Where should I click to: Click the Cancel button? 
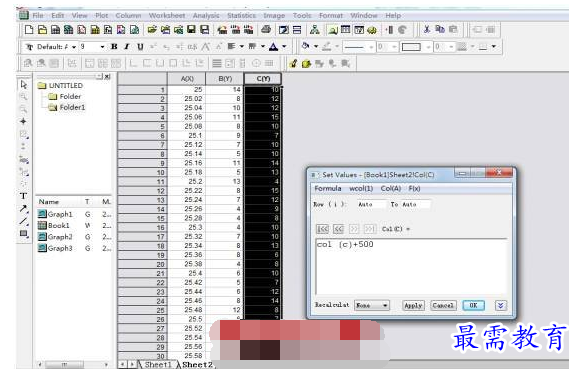[443, 305]
